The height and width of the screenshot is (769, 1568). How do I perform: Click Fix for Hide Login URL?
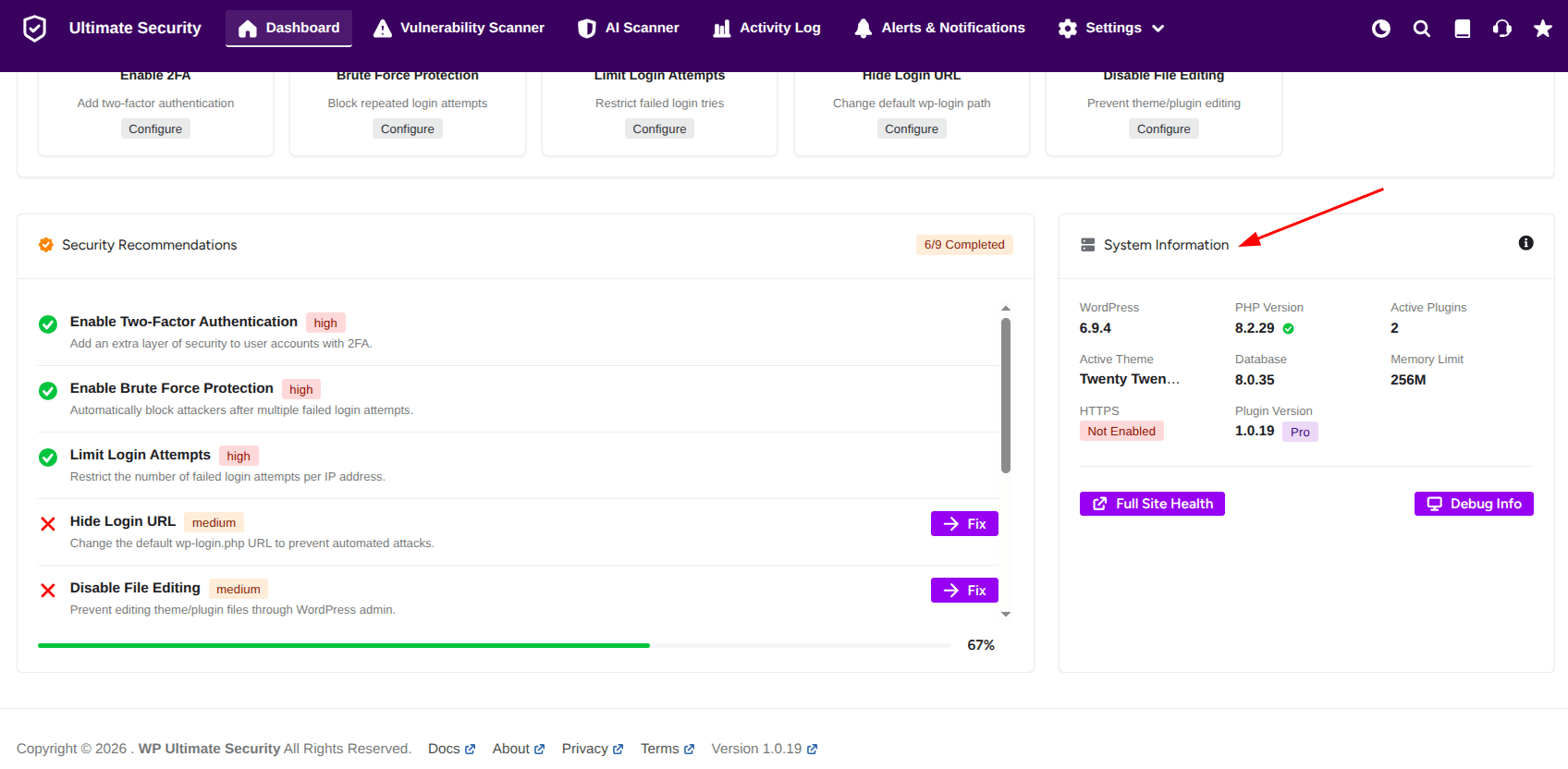tap(964, 524)
